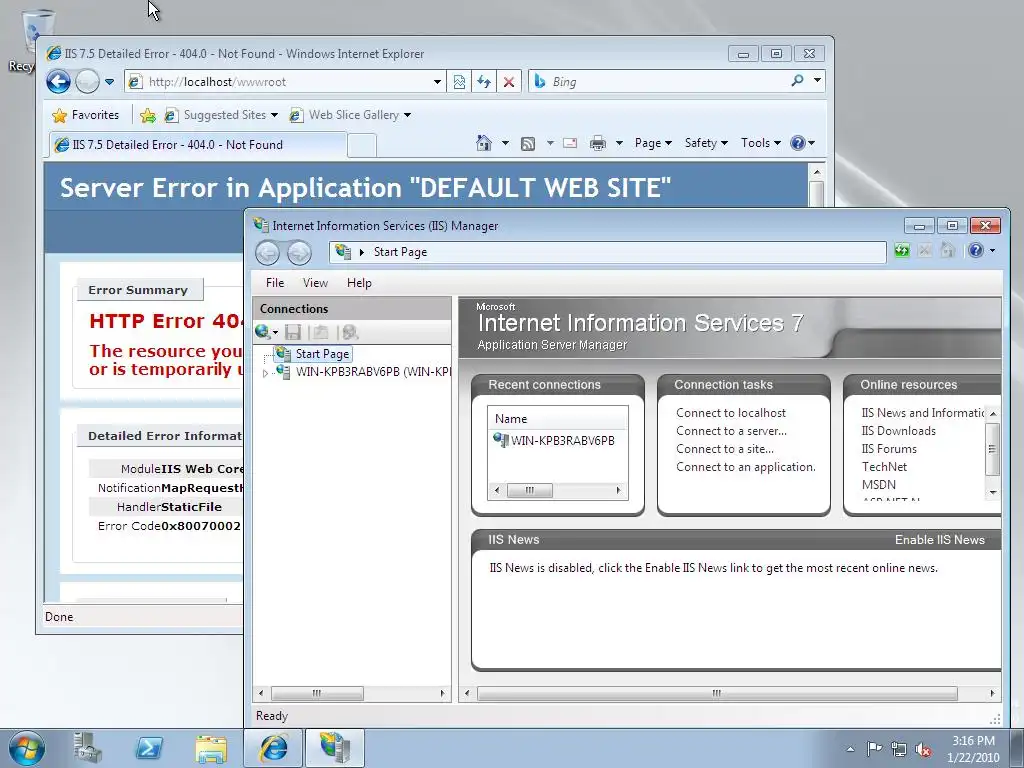Expand WIN-KPB3RABV6PB server tree node
1024x768 pixels.
coord(265,373)
